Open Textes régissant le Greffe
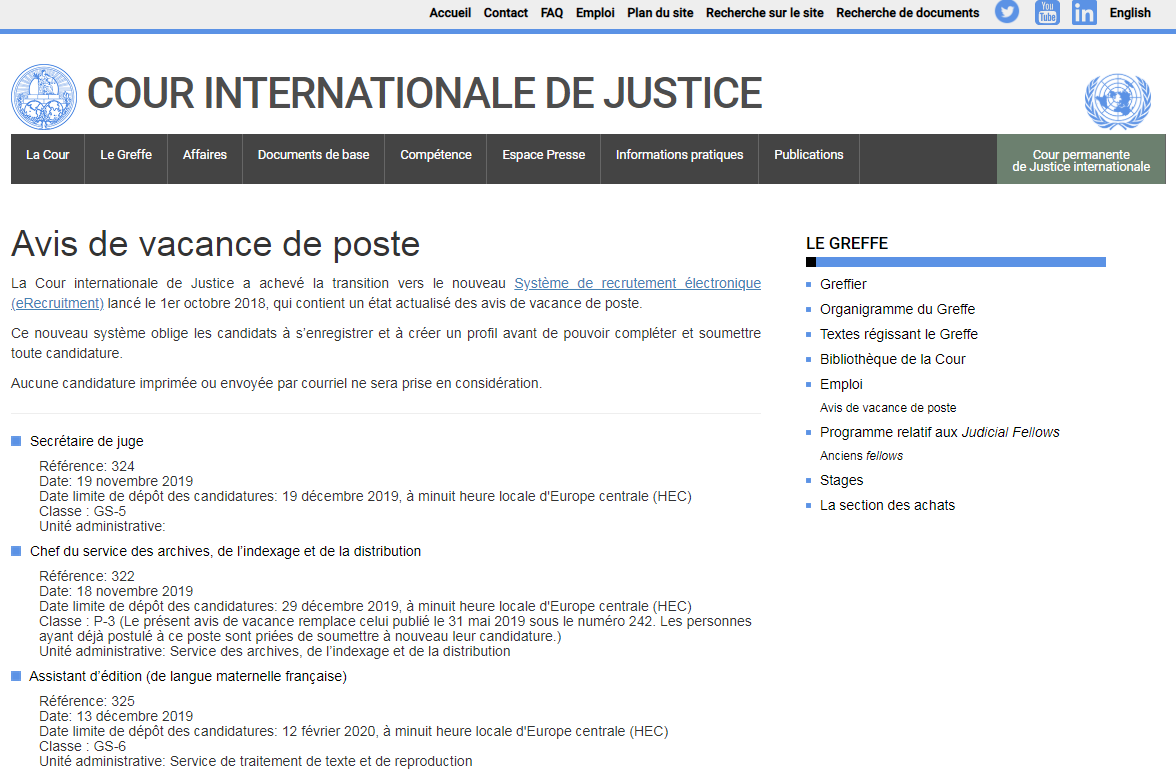1176x783 pixels. coord(898,334)
